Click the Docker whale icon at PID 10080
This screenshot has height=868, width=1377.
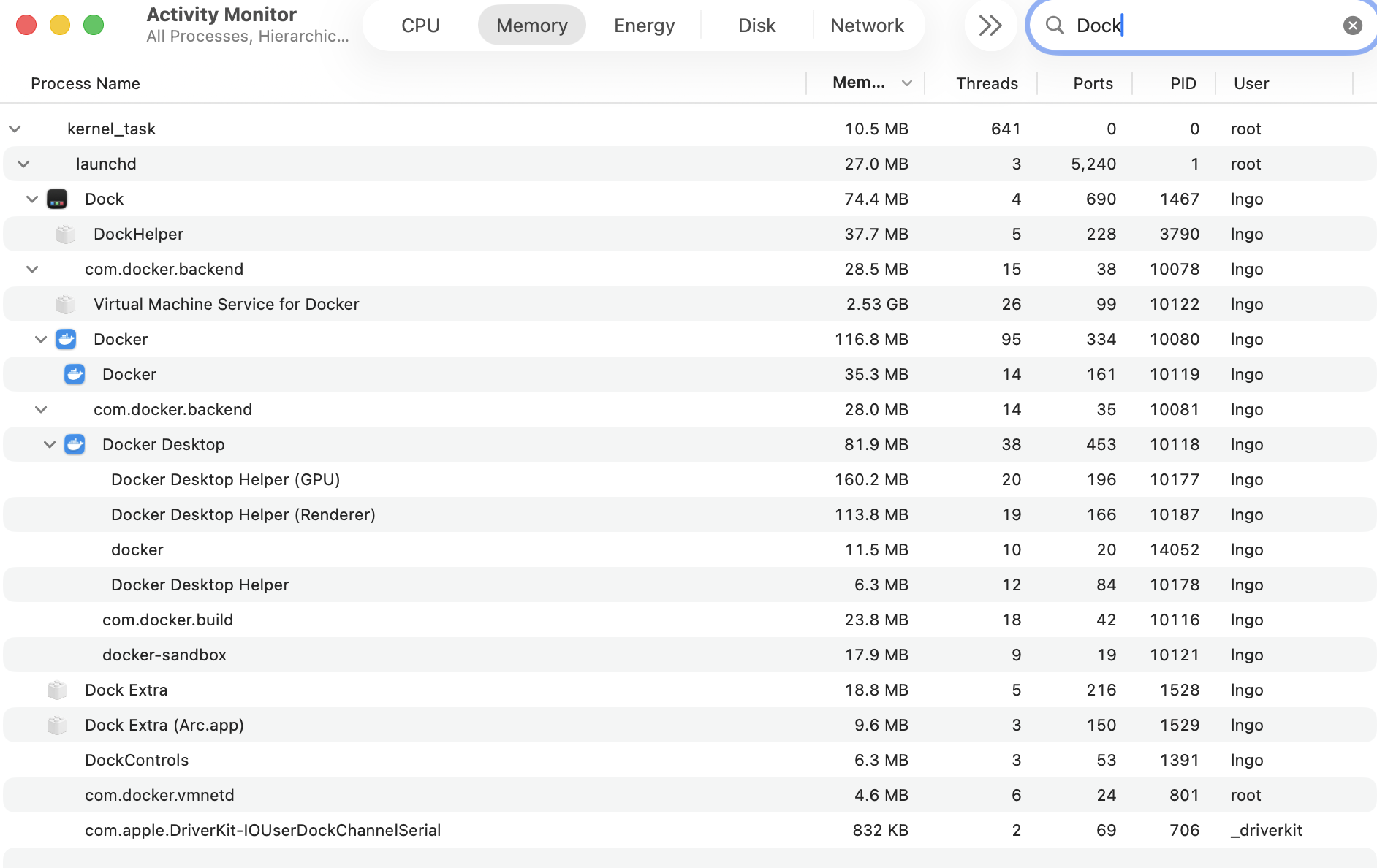pos(66,339)
